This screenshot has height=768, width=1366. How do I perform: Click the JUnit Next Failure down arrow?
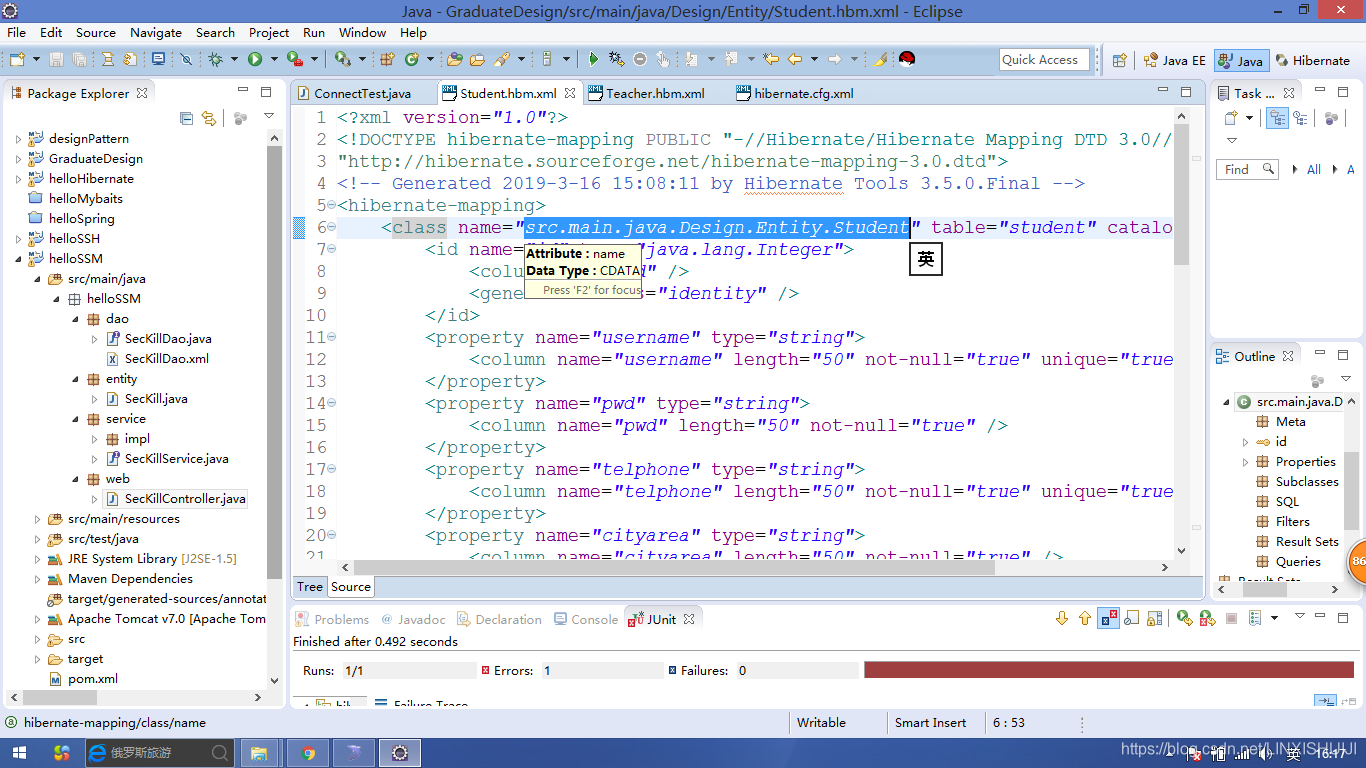[x=1062, y=619]
